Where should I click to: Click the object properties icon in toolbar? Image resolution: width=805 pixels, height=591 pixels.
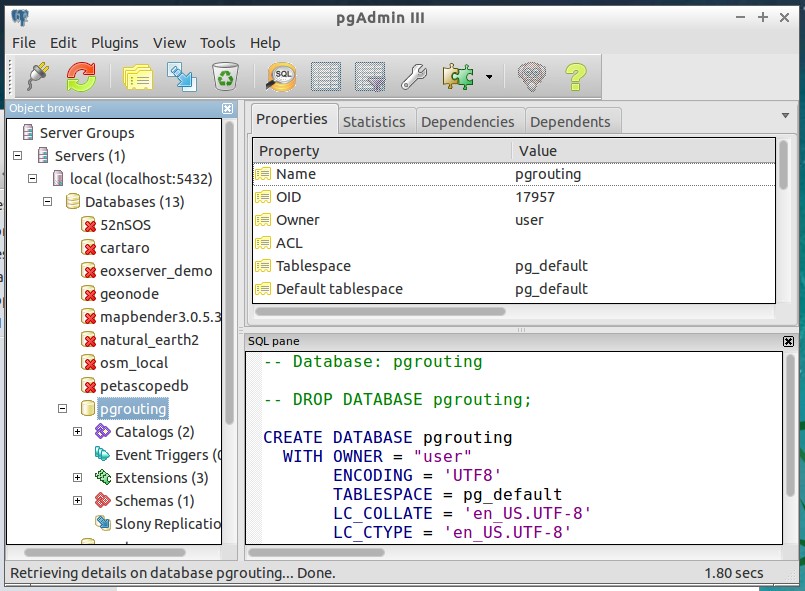[137, 75]
